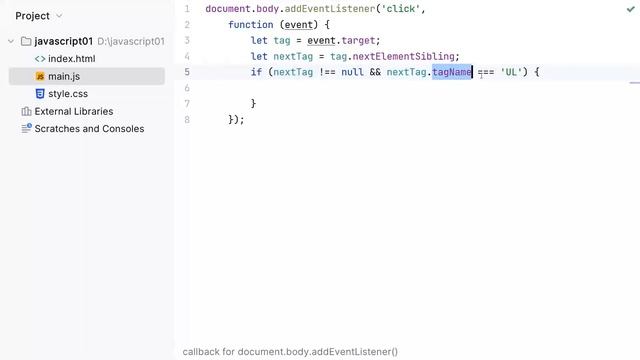
Task: Collapse the javascript01 project folder
Action: (x=11, y=41)
